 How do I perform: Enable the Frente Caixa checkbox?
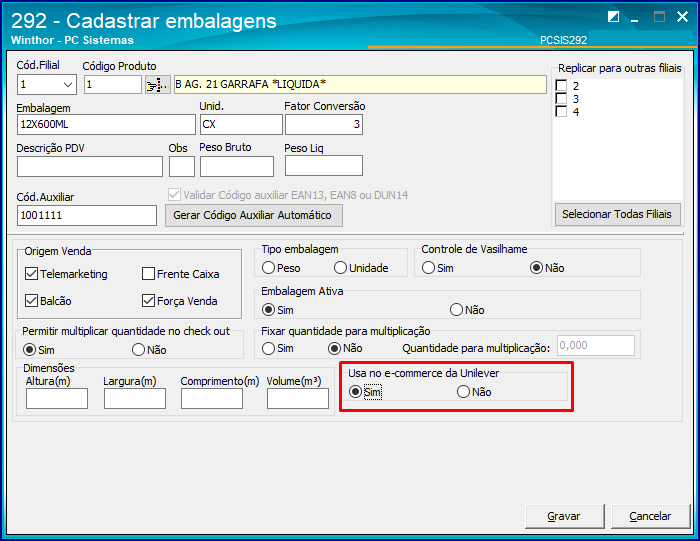148,274
